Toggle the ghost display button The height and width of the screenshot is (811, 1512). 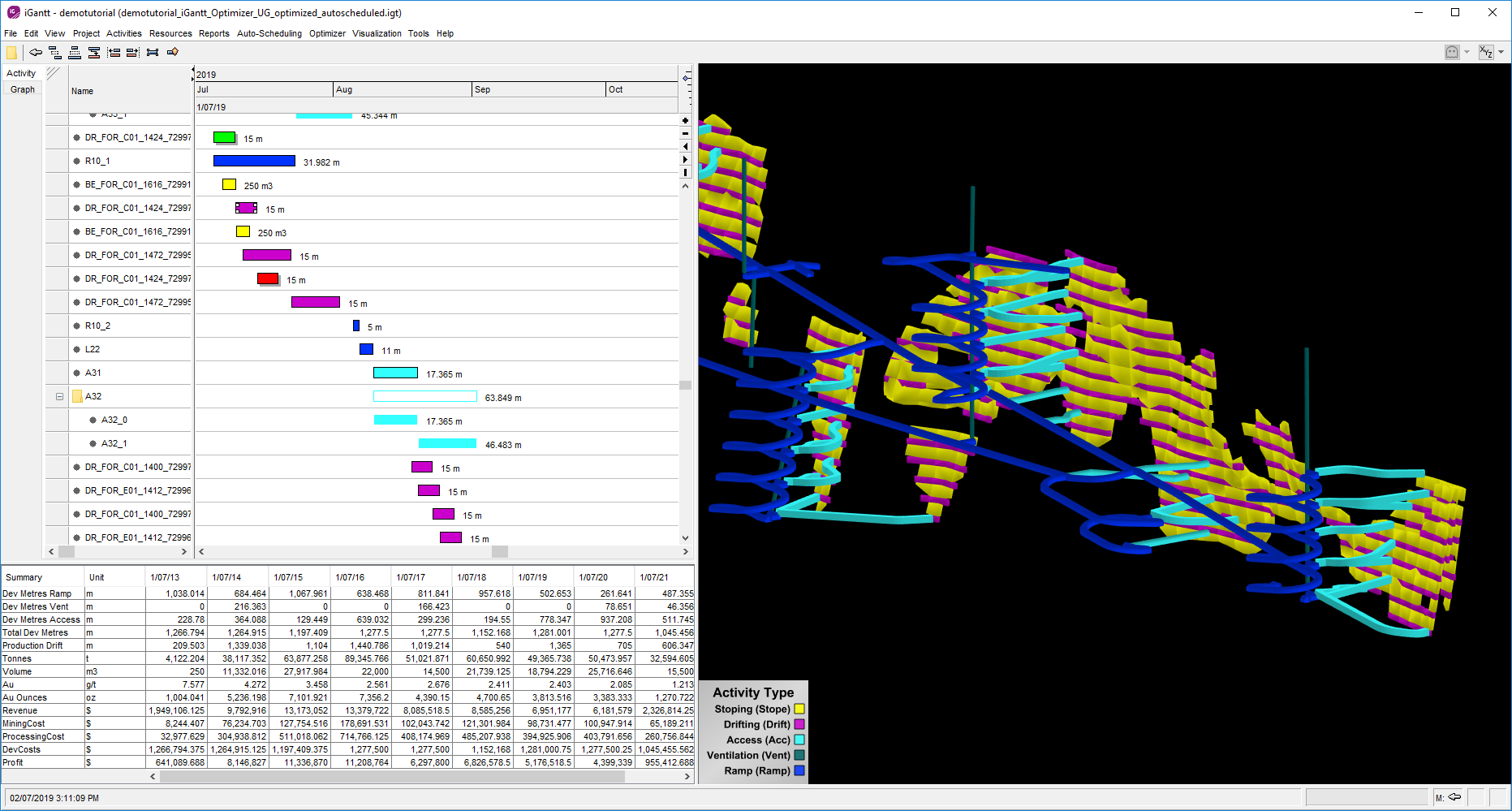[x=1452, y=52]
